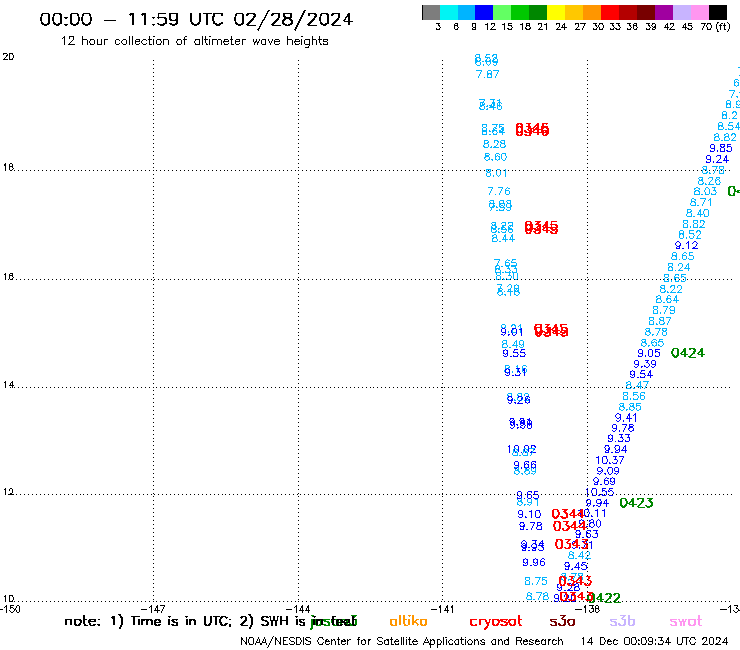This screenshot has height=650, width=740.
Task: Click the cyan 6 ft legend swatch
Action: [x=449, y=12]
